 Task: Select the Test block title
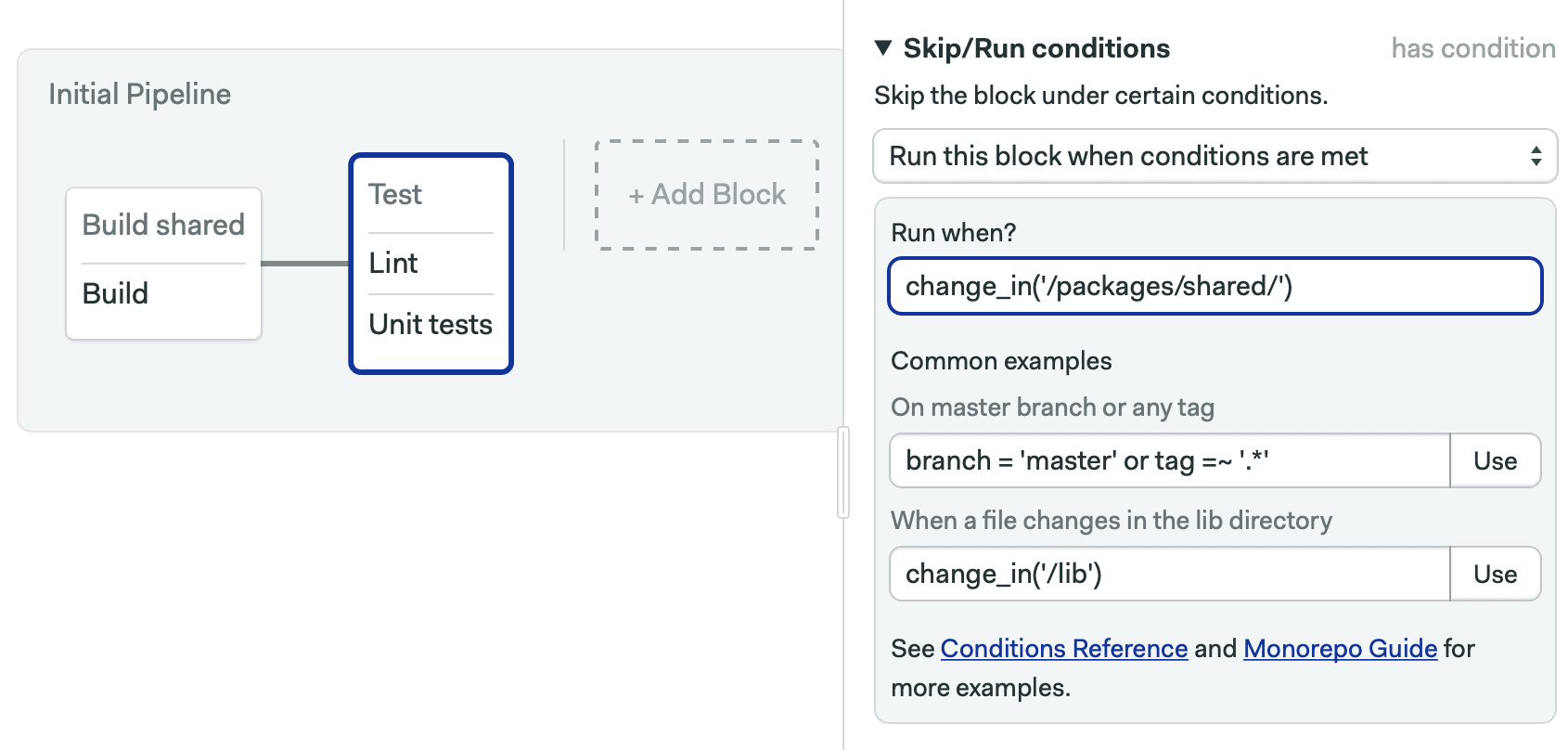pyautogui.click(x=394, y=194)
